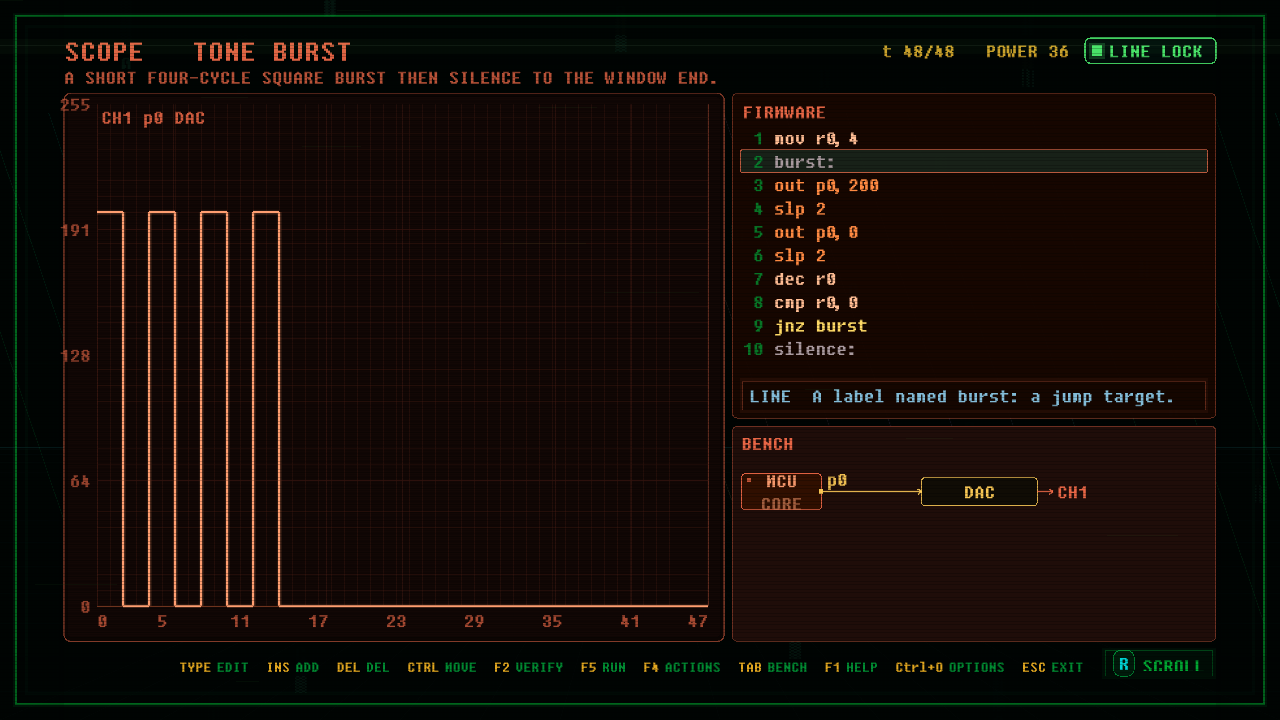1280x720 pixels.
Task: Select the TYPE EDIT shortcut
Action: (214, 667)
